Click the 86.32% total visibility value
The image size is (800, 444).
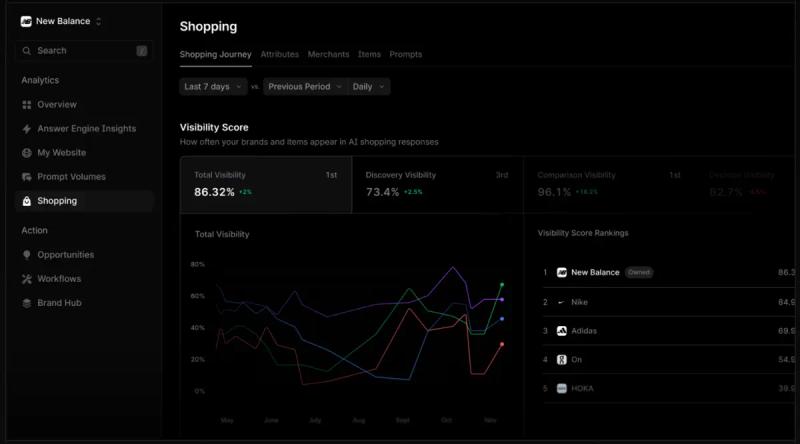point(214,192)
